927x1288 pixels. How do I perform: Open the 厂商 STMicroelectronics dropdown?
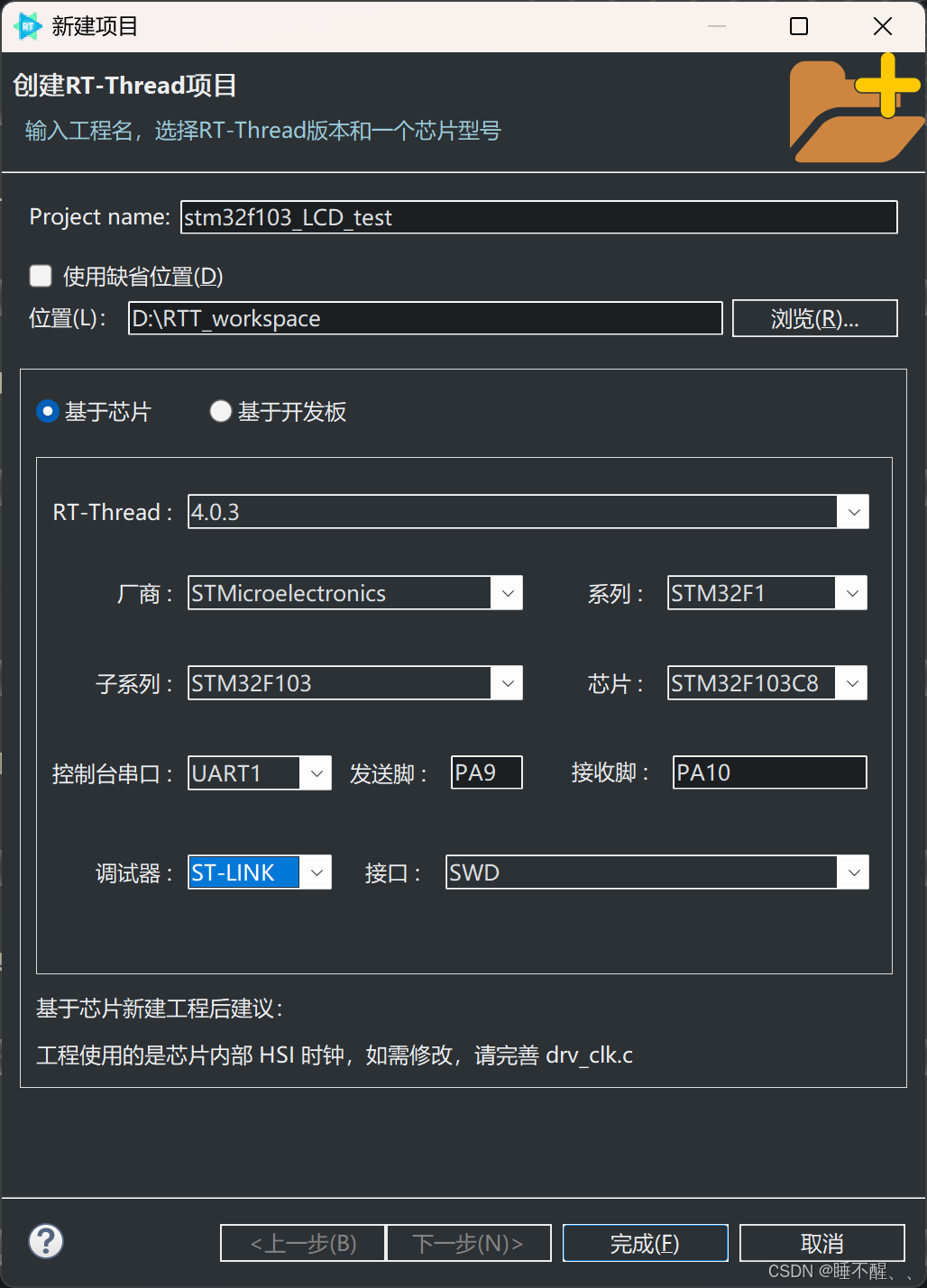pos(508,593)
